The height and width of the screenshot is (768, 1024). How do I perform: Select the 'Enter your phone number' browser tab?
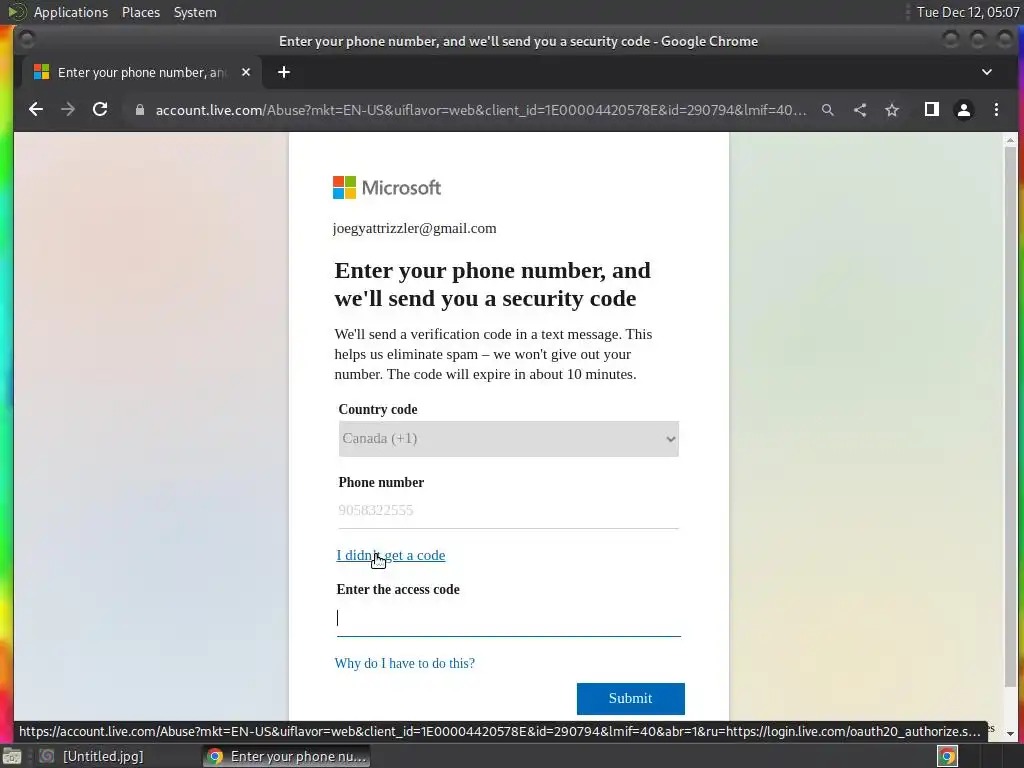point(142,72)
